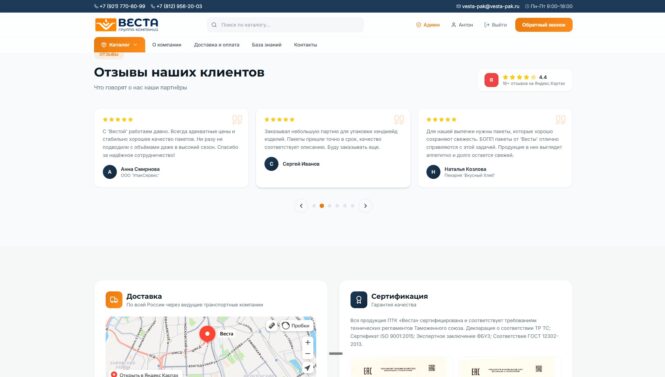Click the orange Обратный звонок button

(543, 25)
